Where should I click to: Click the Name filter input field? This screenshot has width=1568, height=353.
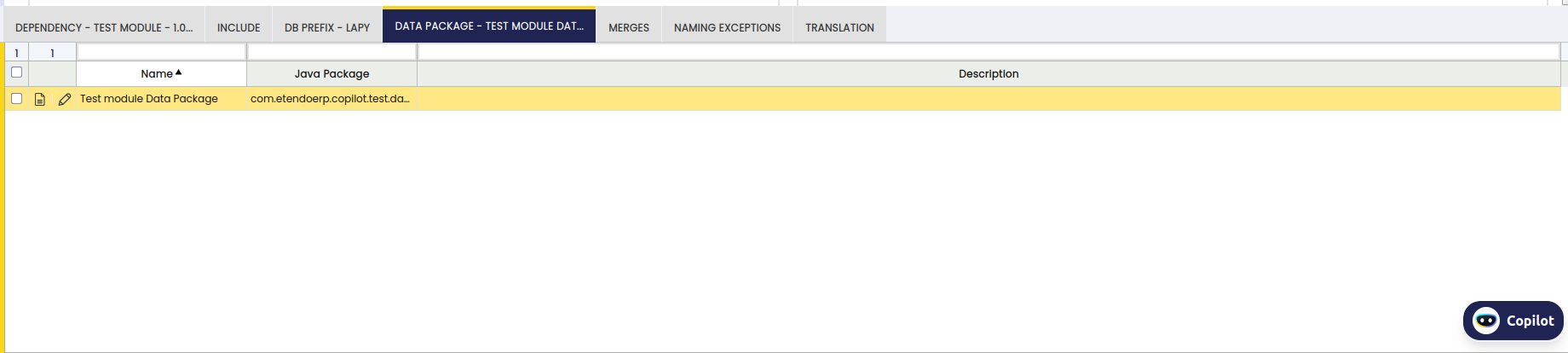tap(161, 52)
